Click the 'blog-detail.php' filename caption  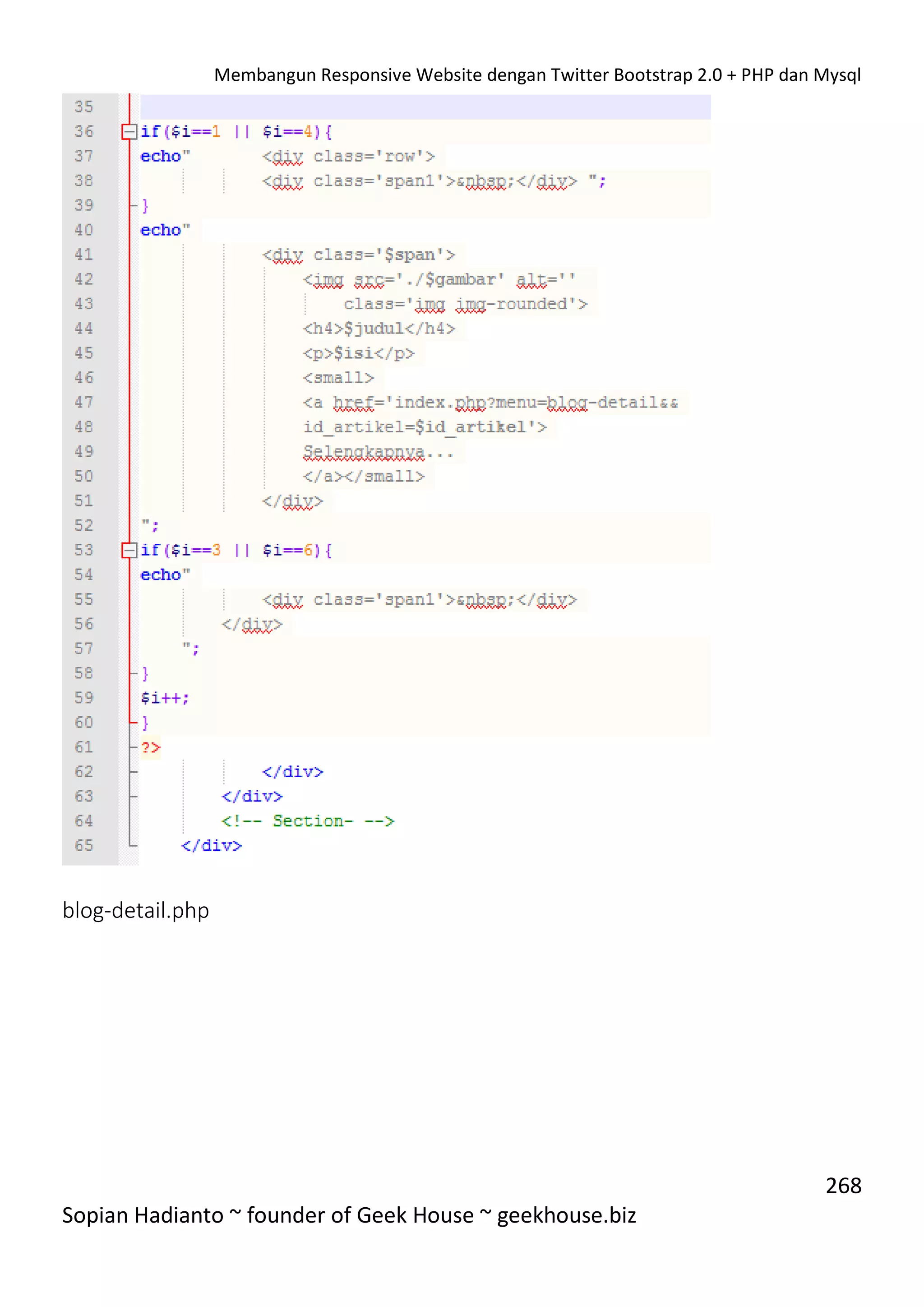[136, 910]
